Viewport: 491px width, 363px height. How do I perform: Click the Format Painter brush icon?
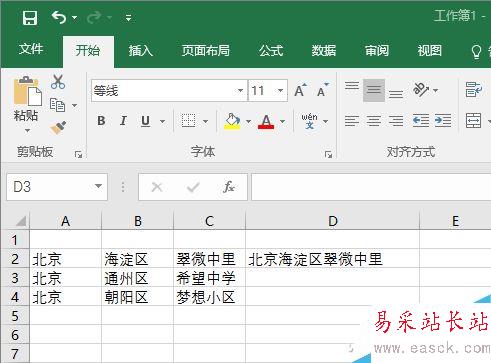point(58,128)
